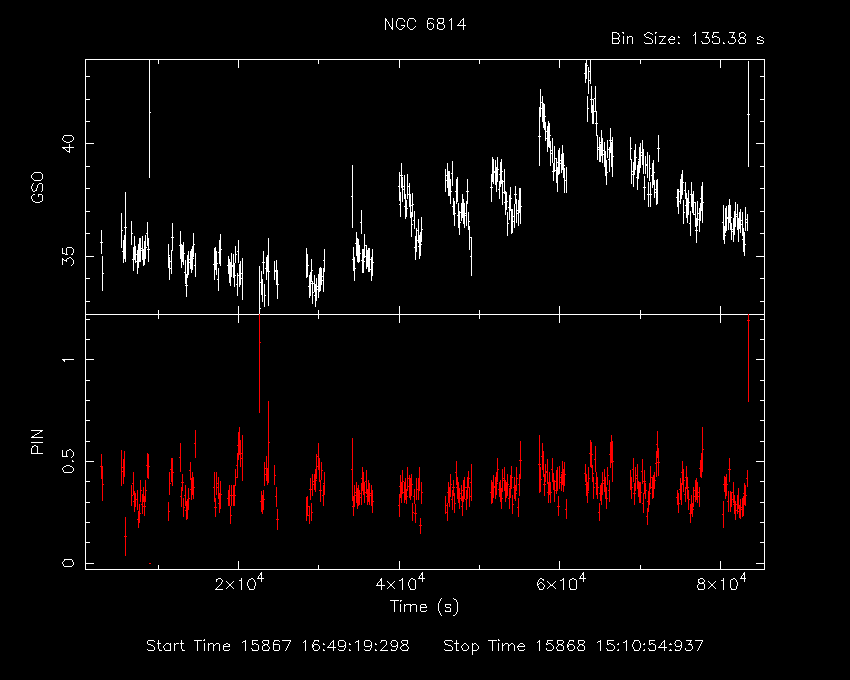Click the GSO axis value 35
Screen dimensions: 850x680
click(68, 256)
